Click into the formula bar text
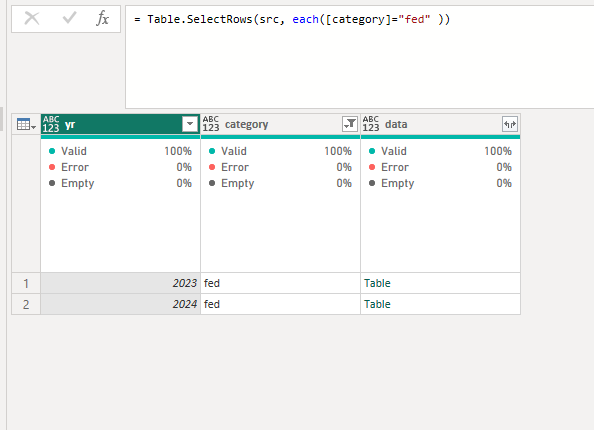Image resolution: width=594 pixels, height=430 pixels. pos(292,19)
